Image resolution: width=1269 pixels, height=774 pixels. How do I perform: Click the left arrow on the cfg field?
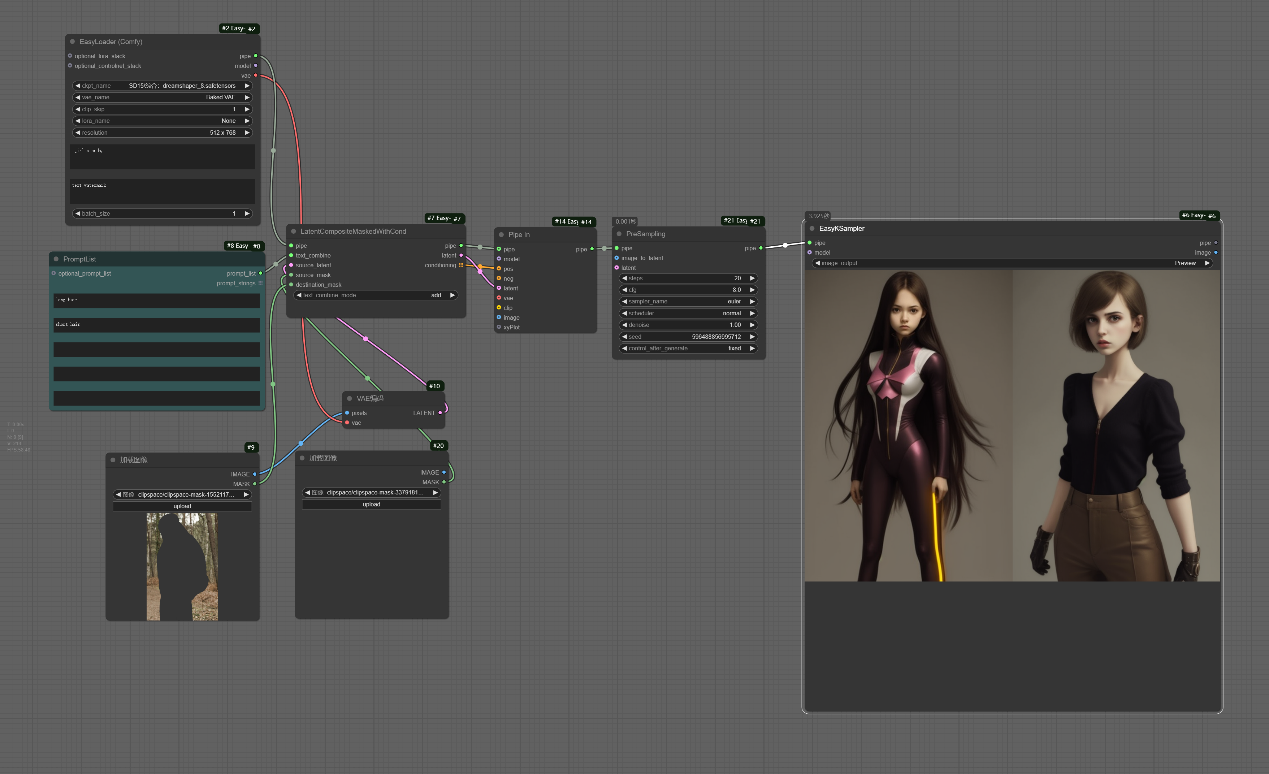624,290
